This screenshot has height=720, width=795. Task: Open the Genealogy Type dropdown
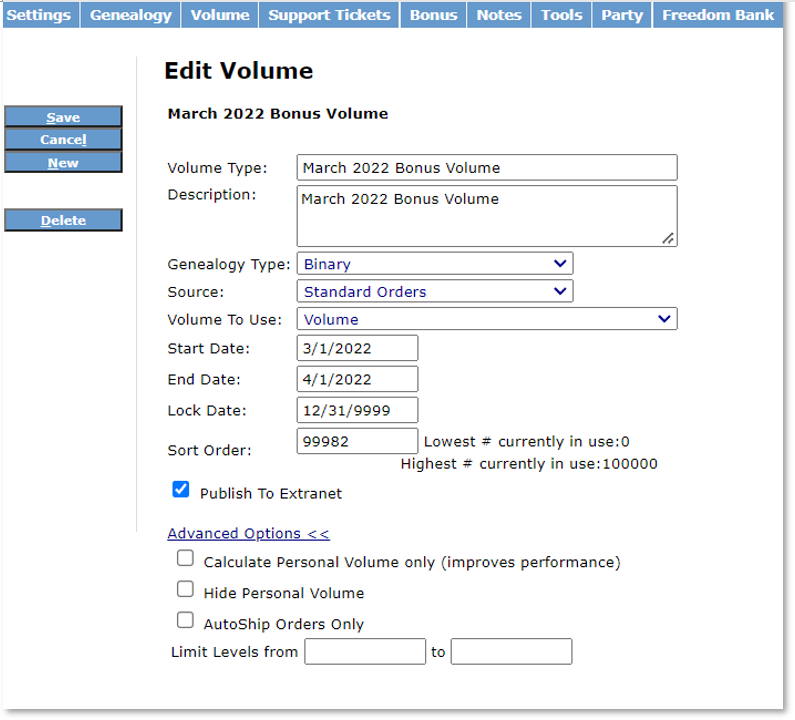click(434, 264)
